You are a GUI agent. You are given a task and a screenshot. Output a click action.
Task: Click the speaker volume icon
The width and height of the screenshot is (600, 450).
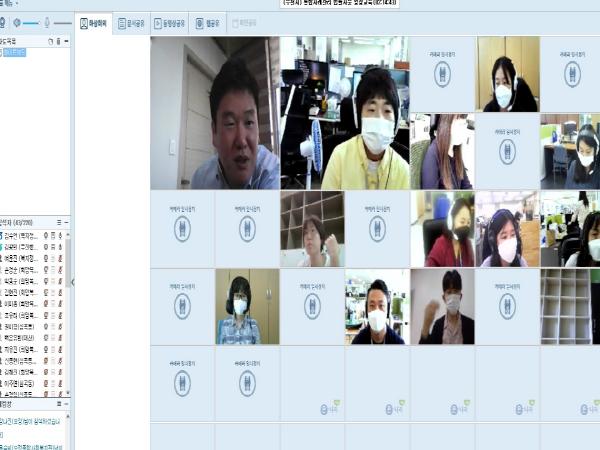pos(16,23)
